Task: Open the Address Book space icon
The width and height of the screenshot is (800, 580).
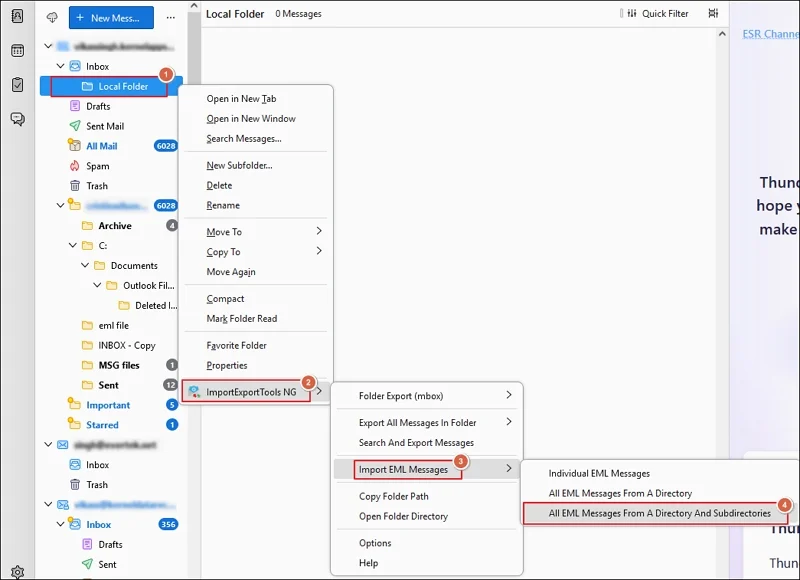Action: pyautogui.click(x=17, y=16)
